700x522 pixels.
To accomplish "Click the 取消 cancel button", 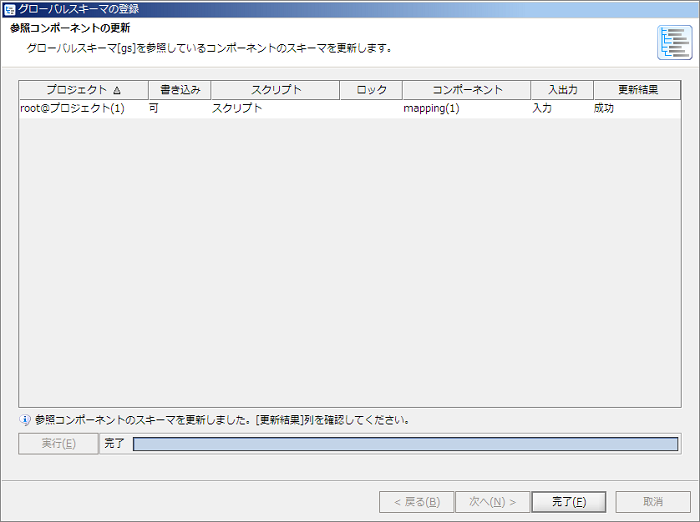I will point(653,501).
